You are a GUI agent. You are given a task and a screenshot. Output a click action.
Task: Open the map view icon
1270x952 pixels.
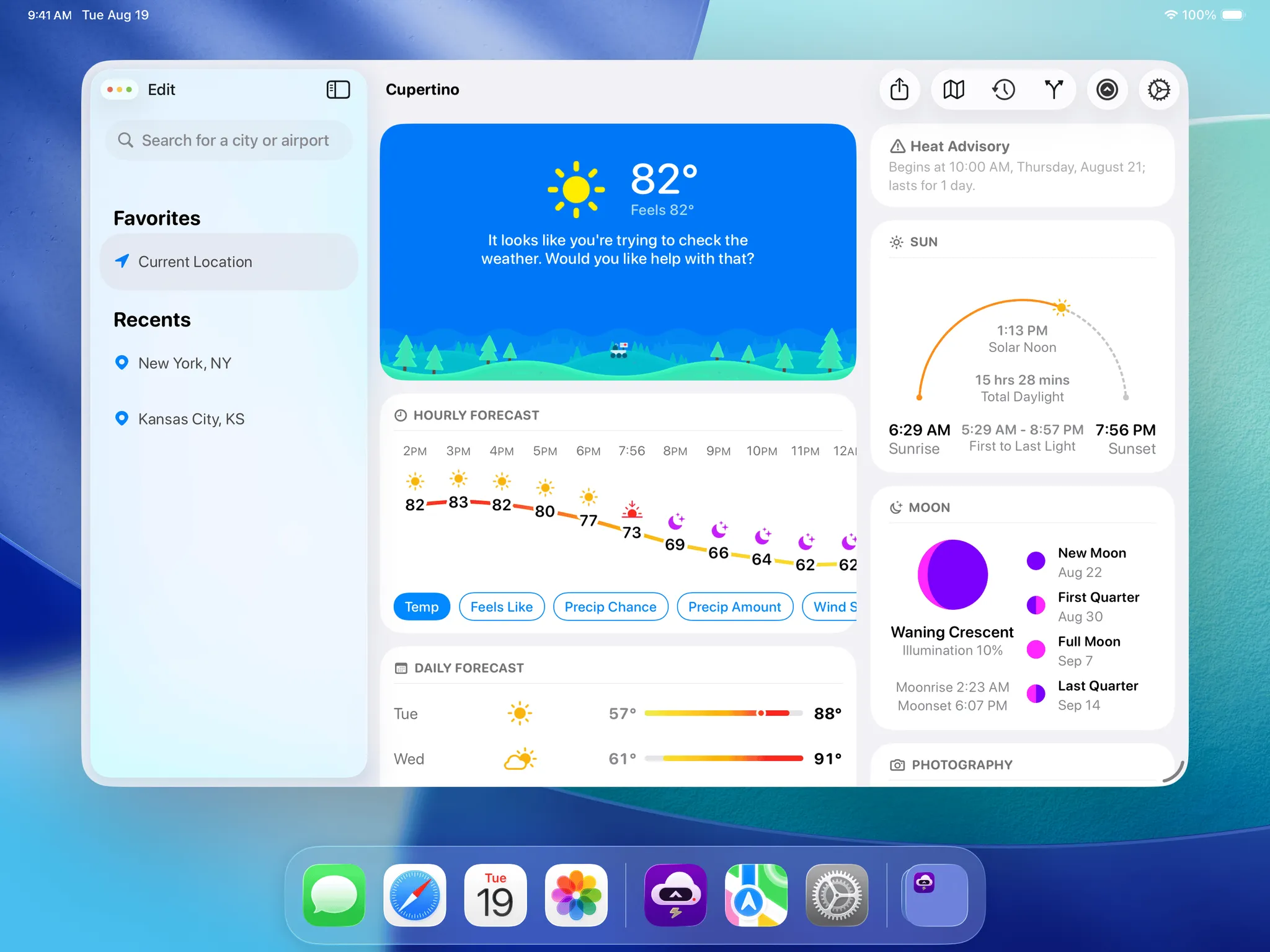(953, 90)
